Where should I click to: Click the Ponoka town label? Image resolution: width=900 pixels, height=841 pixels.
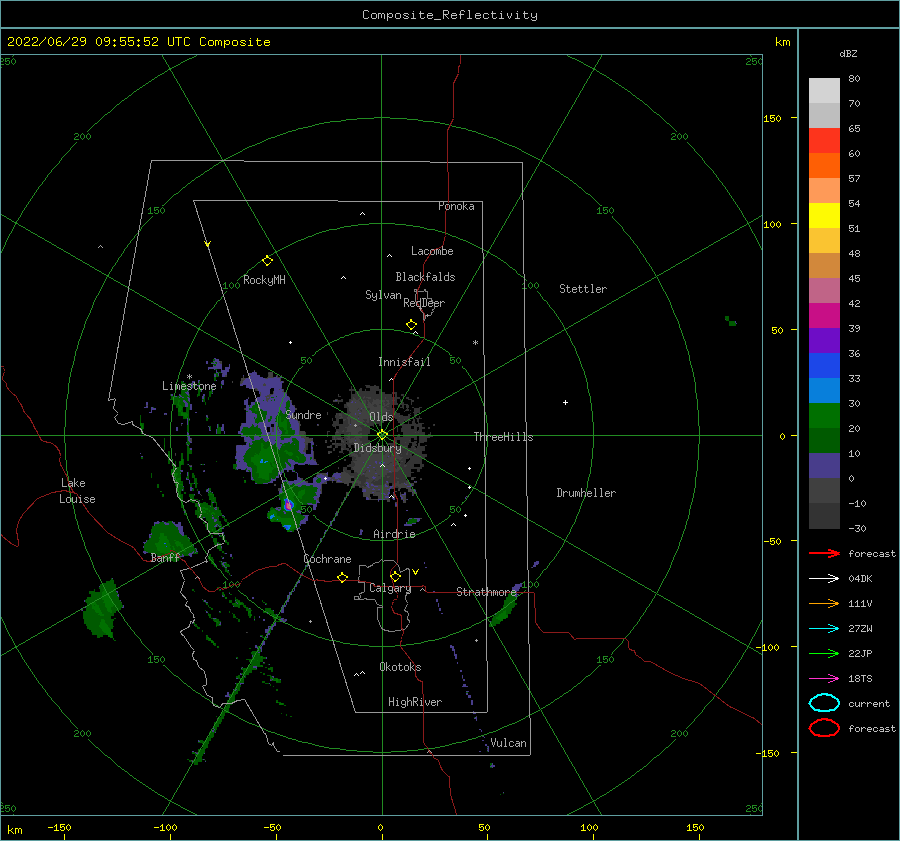point(456,206)
